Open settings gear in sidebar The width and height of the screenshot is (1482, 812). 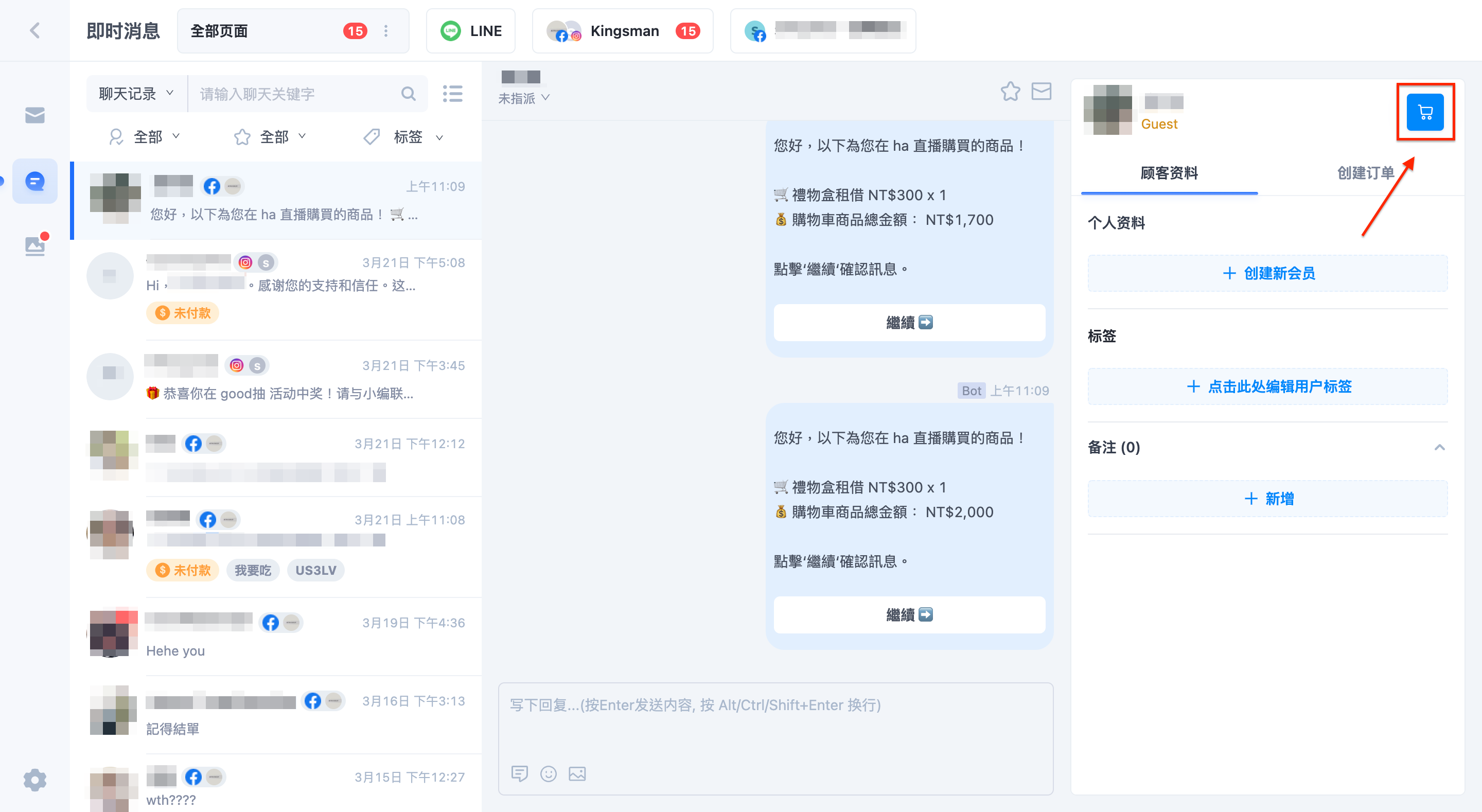click(x=35, y=780)
